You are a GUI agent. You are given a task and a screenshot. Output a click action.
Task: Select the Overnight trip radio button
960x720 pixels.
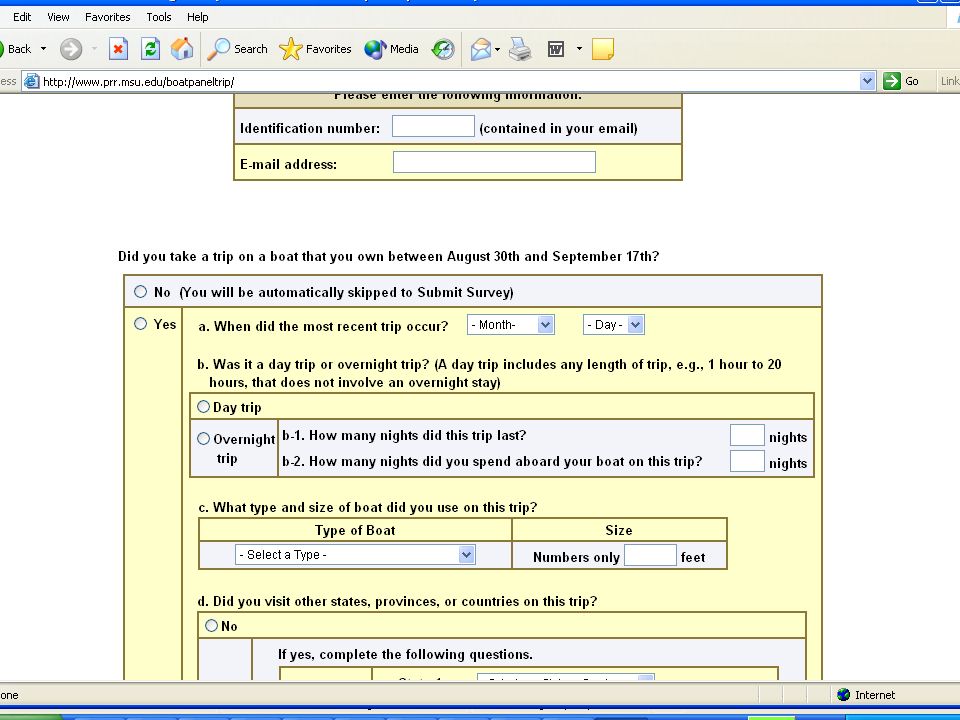[x=203, y=438]
